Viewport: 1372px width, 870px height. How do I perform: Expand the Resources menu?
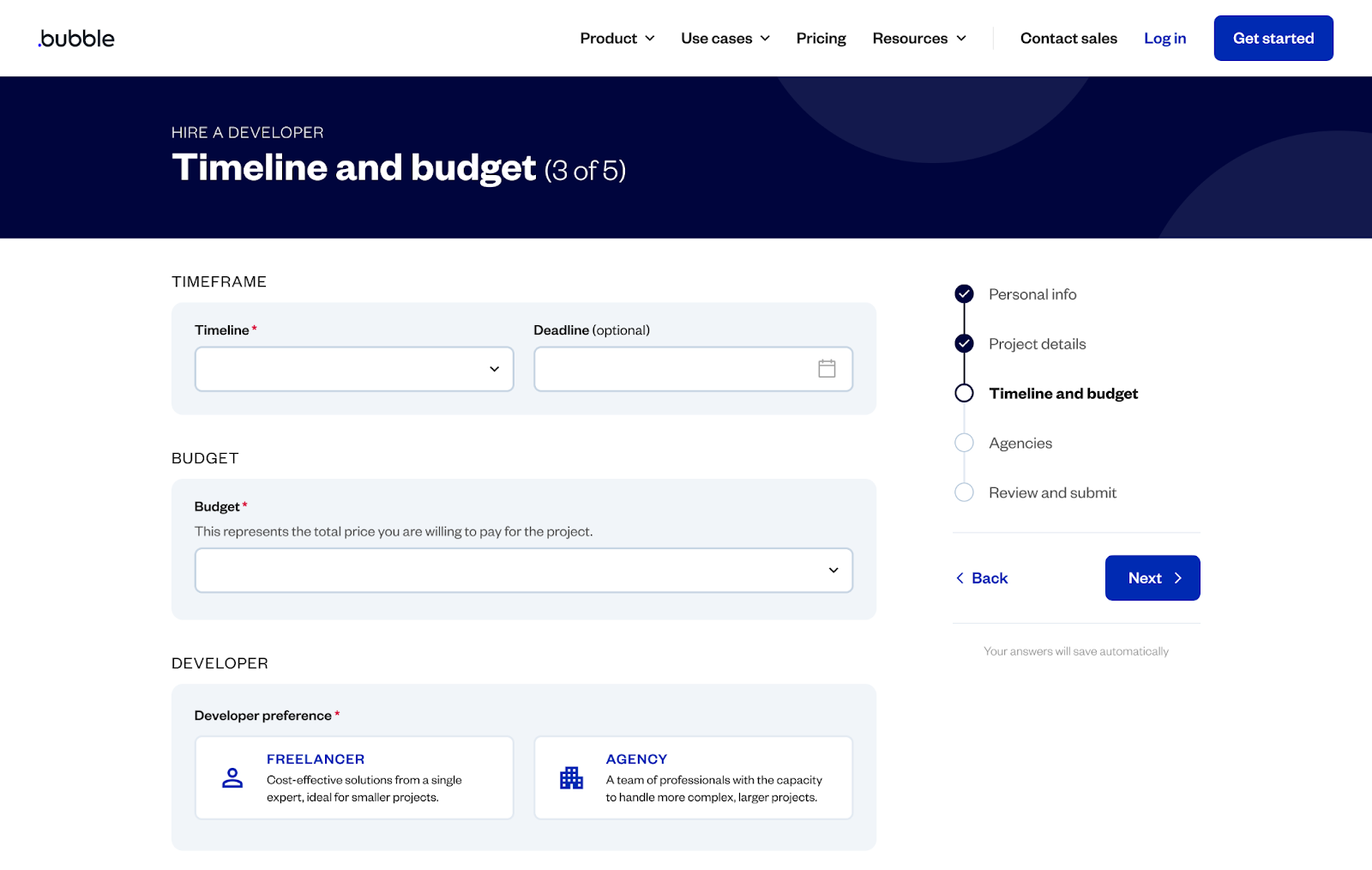coord(918,38)
